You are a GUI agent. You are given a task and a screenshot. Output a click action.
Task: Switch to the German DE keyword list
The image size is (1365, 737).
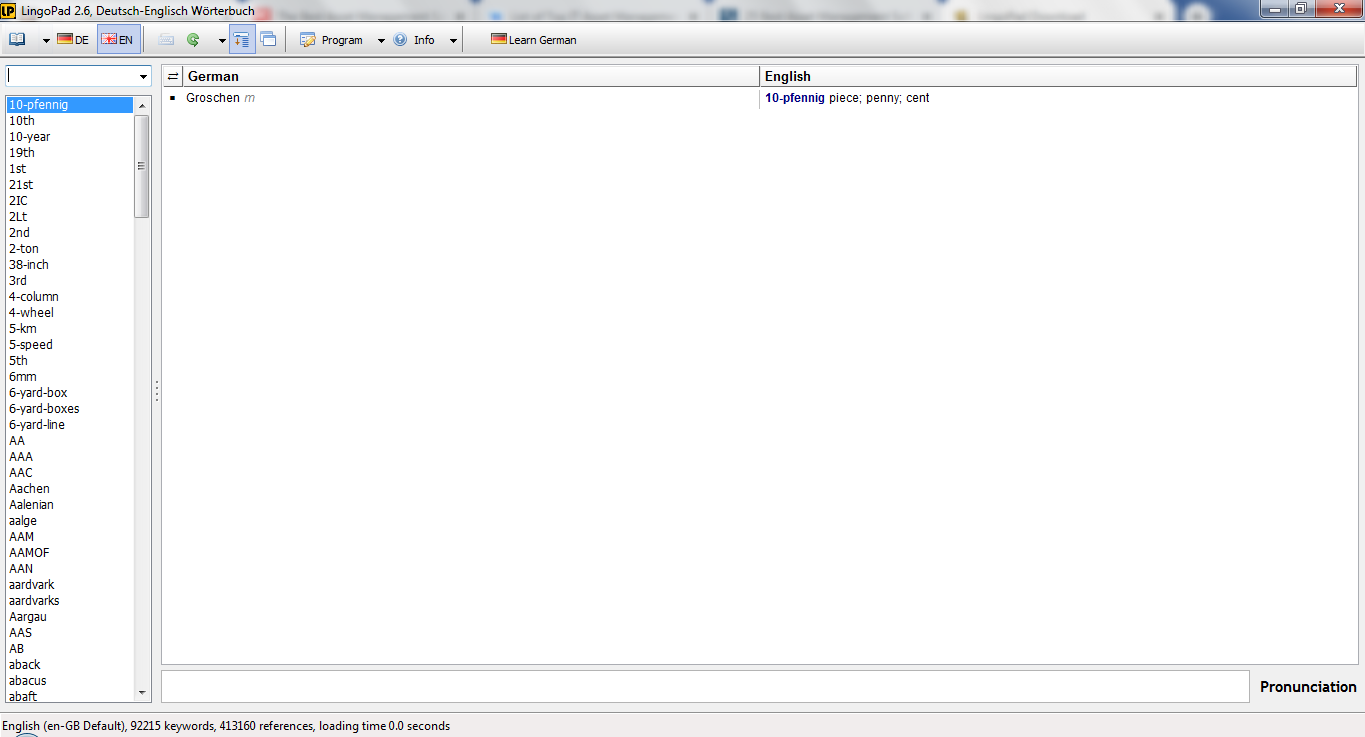73,40
